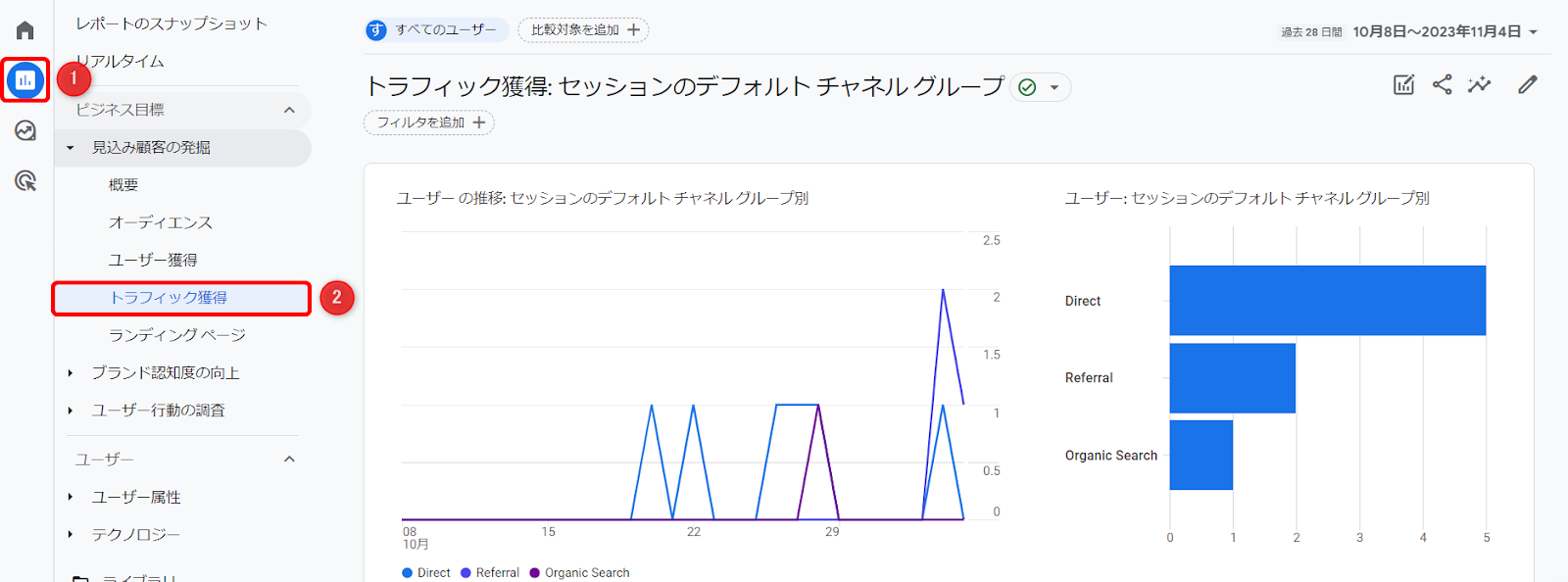Click the Direct bar in bar chart
The width and height of the screenshot is (1568, 582).
1327,301
